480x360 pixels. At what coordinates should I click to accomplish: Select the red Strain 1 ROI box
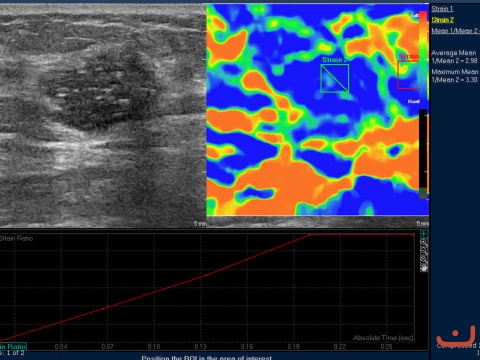(408, 75)
